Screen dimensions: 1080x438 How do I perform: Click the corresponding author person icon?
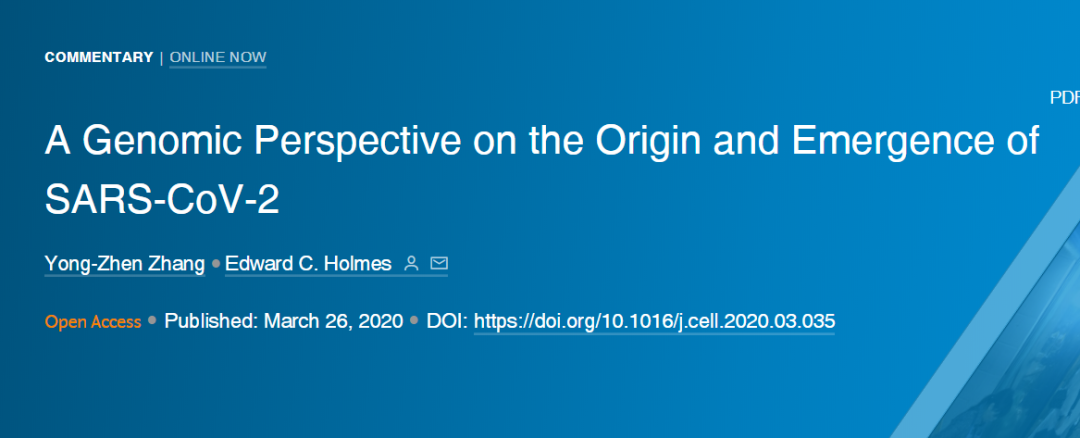(x=411, y=263)
